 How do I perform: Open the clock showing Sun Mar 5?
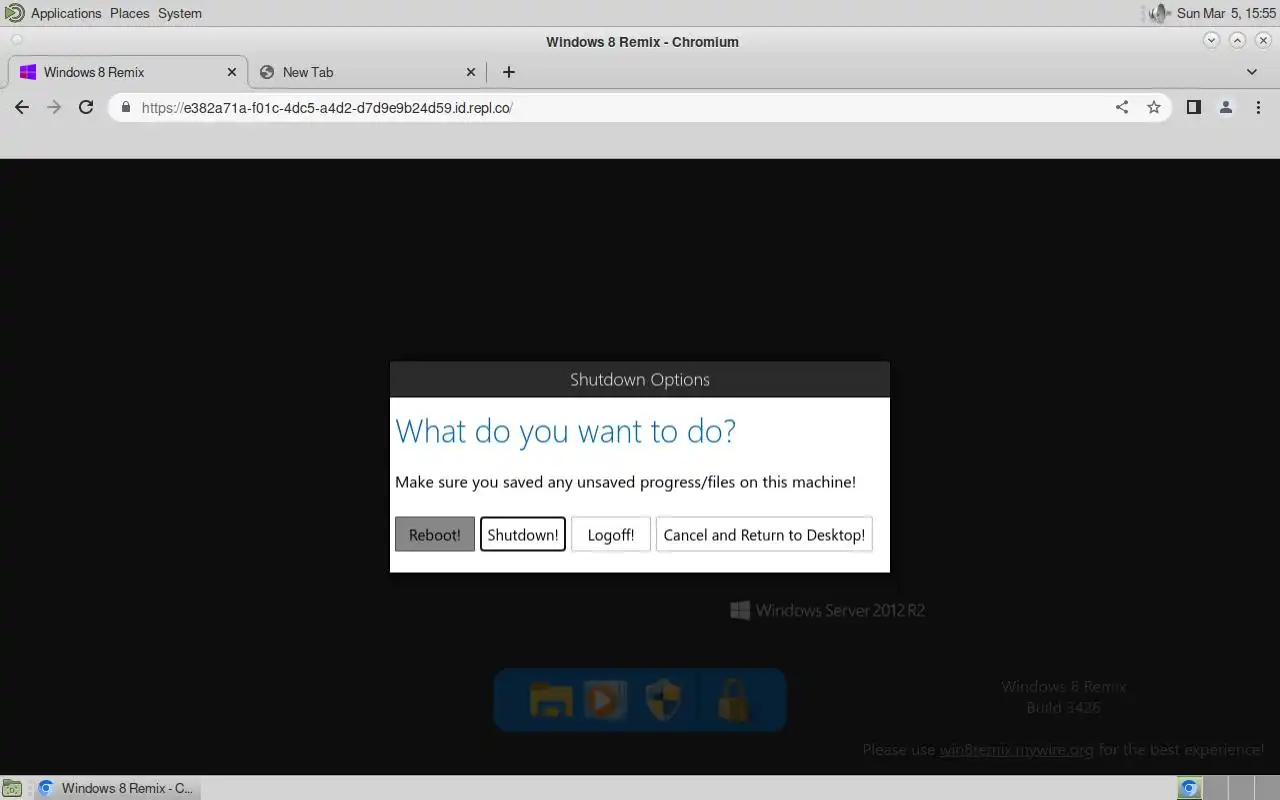pos(1226,13)
